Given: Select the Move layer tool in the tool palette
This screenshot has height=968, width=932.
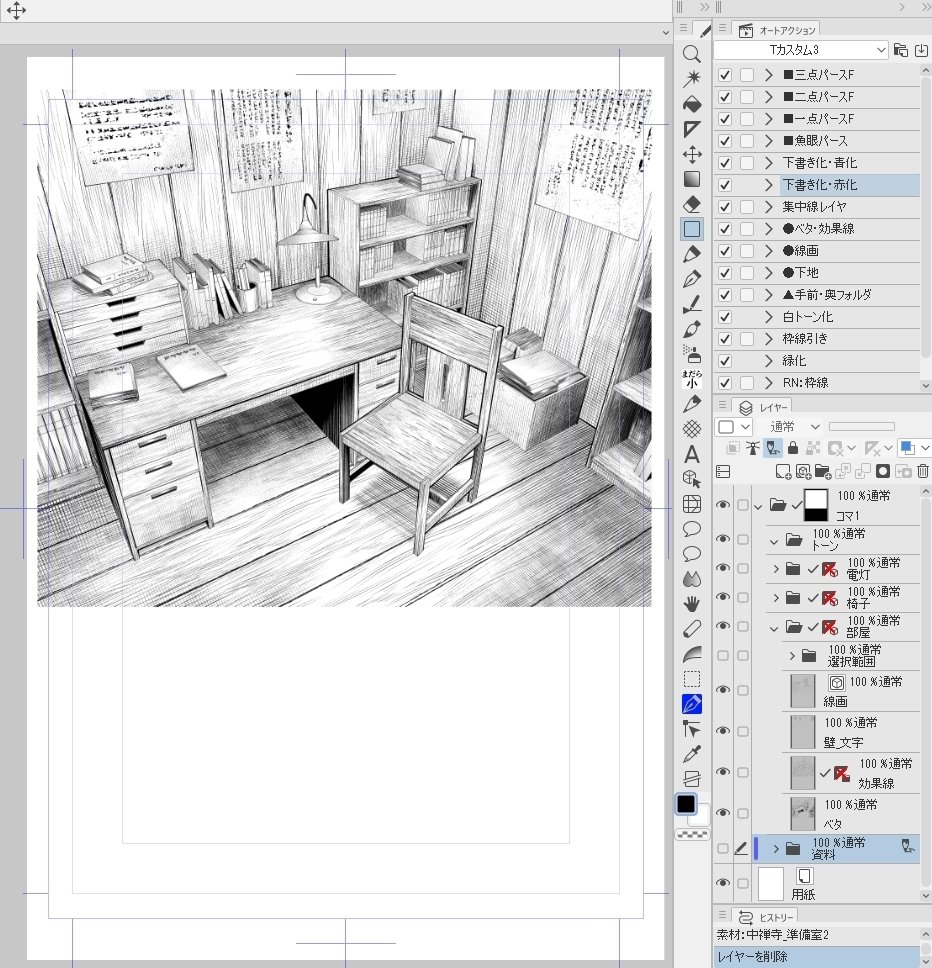Looking at the screenshot, I should click(x=692, y=154).
